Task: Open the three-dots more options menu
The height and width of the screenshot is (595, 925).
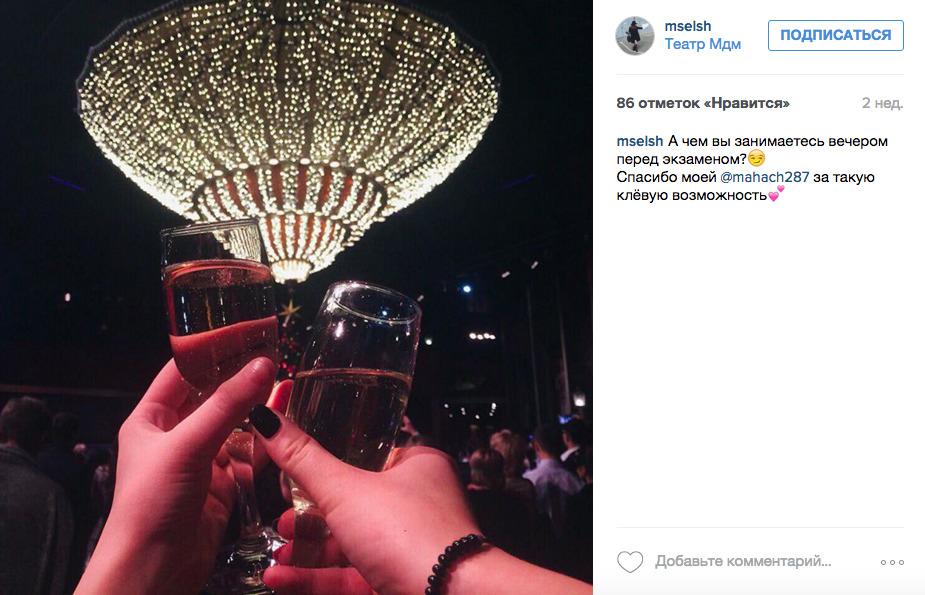Action: pyautogui.click(x=892, y=562)
